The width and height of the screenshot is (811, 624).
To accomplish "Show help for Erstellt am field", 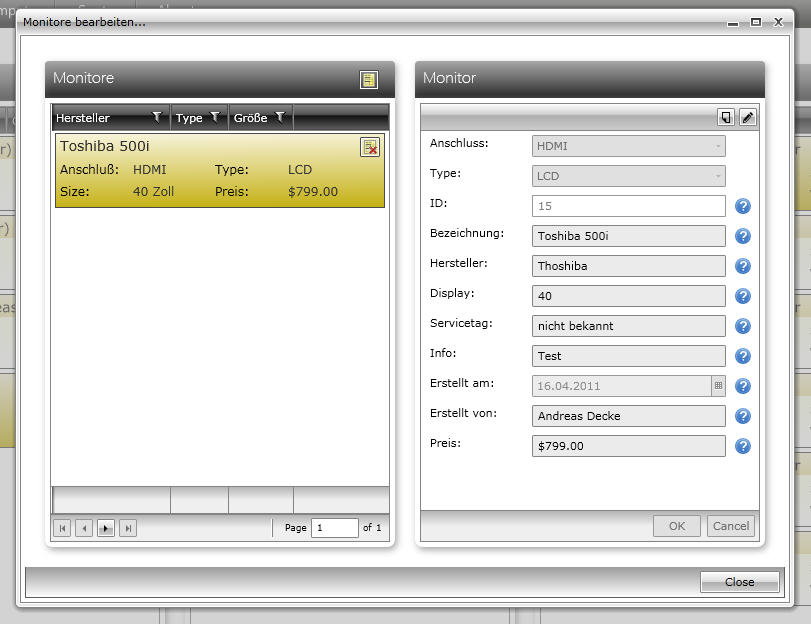I will [x=743, y=386].
